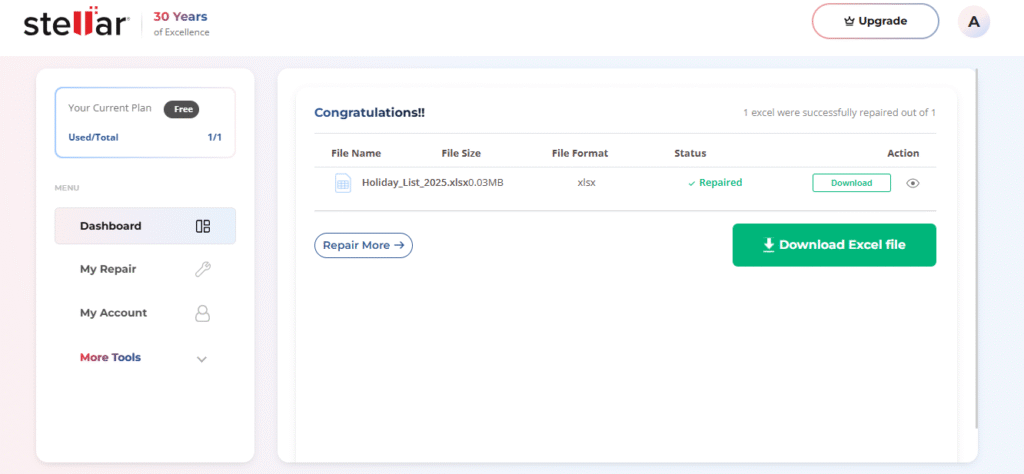Click the Repair More button
Screen dimensions: 1024x474
coord(364,245)
